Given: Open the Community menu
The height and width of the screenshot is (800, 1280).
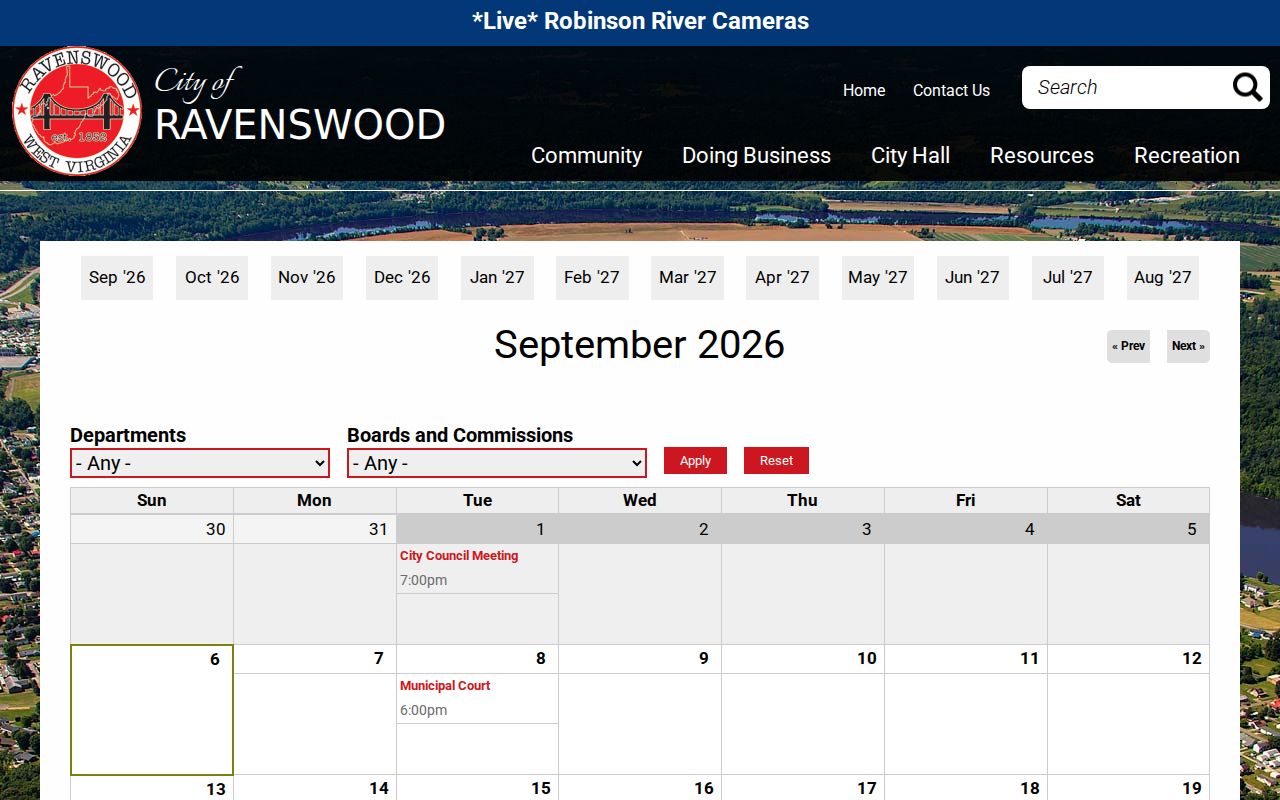Looking at the screenshot, I should click(x=586, y=156).
